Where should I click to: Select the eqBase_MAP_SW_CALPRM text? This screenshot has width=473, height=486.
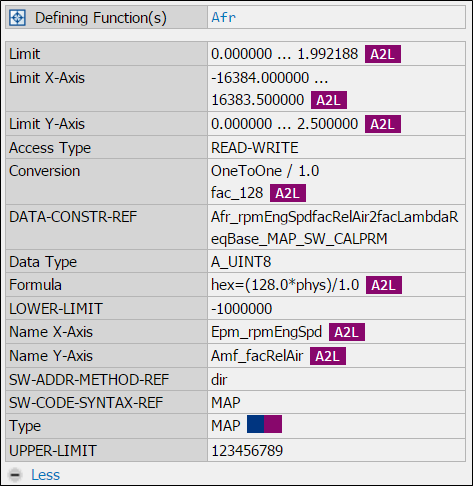[299, 239]
